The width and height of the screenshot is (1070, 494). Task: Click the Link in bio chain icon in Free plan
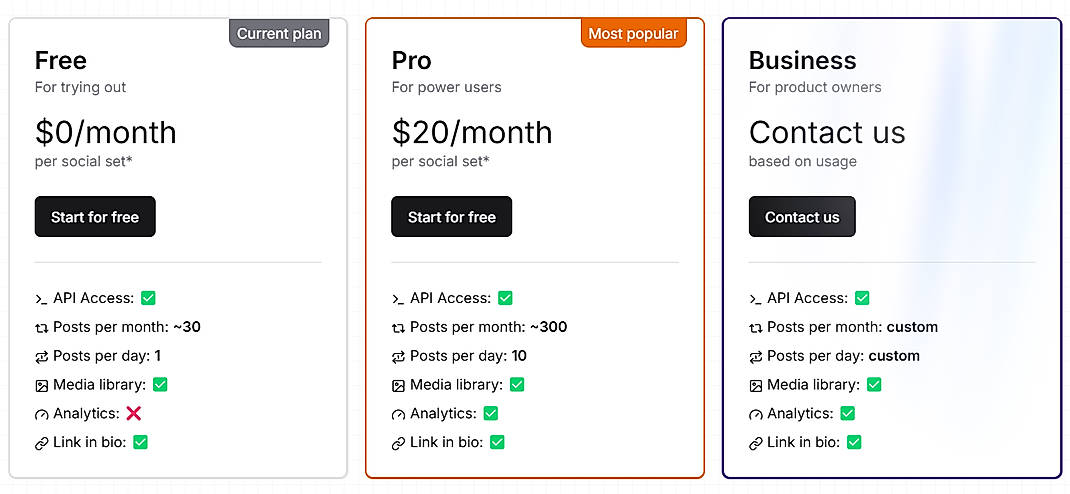(x=41, y=443)
